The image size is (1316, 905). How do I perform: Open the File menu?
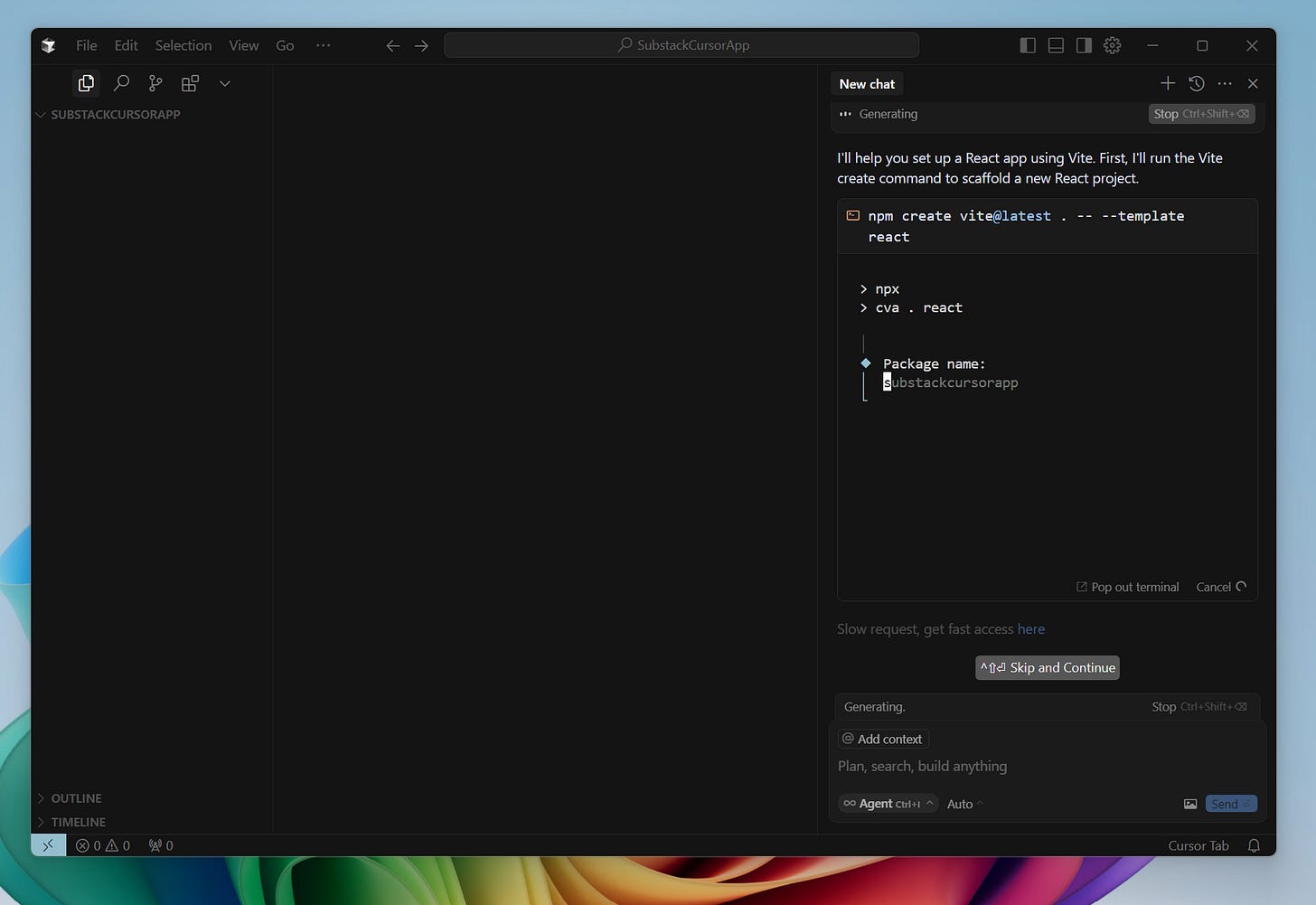[87, 45]
